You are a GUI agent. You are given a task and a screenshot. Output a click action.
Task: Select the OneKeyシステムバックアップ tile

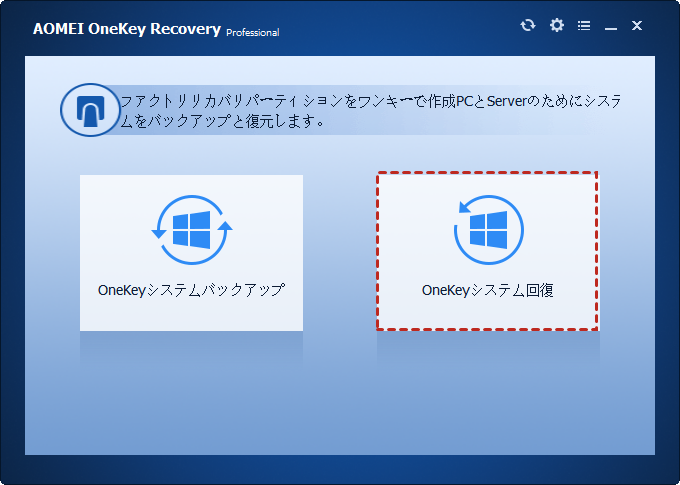click(191, 253)
